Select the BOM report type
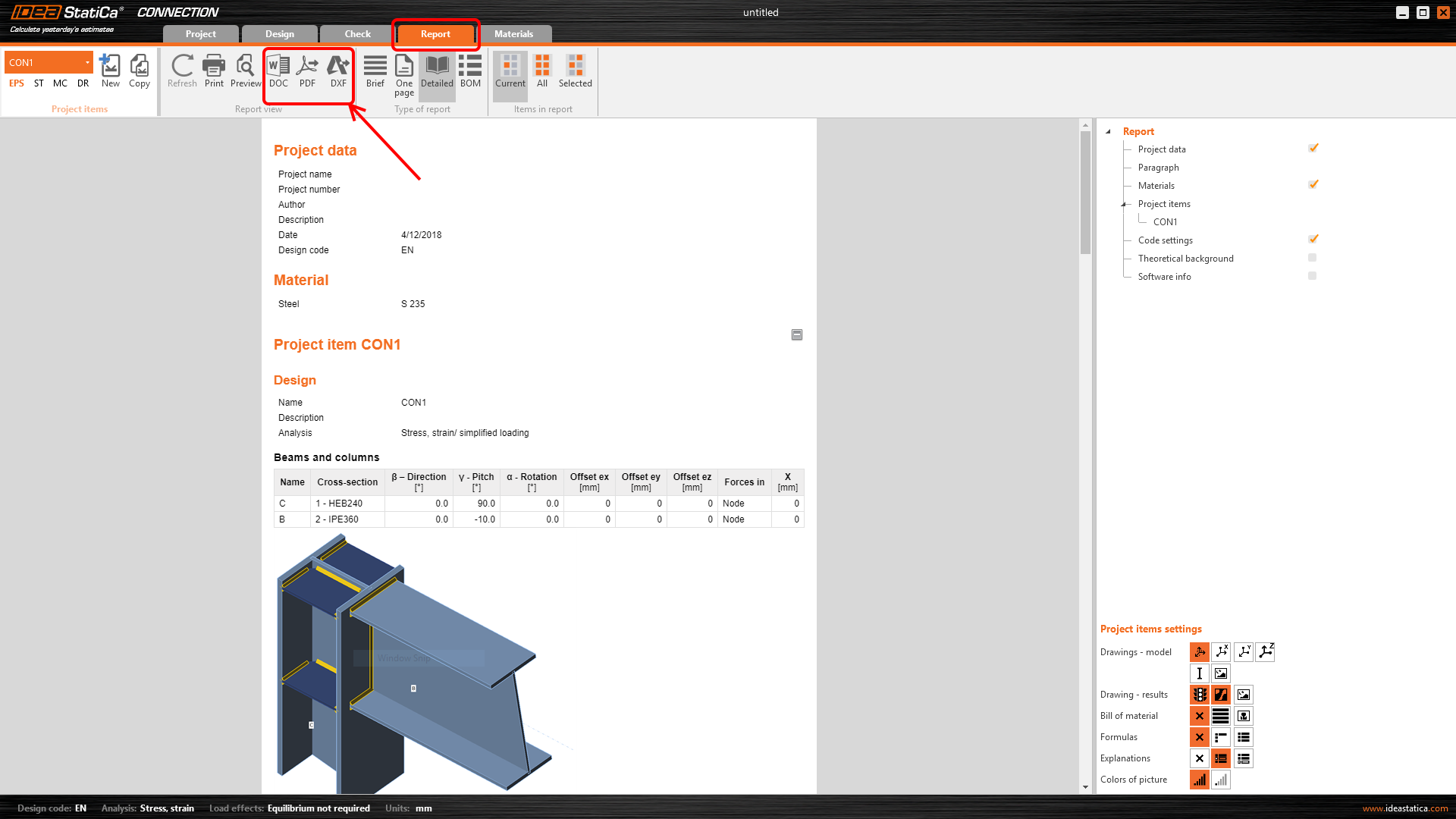 click(470, 71)
